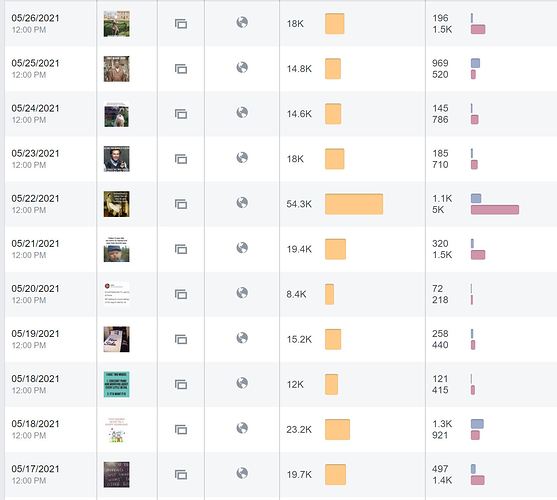The width and height of the screenshot is (557, 500).
Task: Click the photo post type icon for 05/22/2021
Action: click(181, 204)
